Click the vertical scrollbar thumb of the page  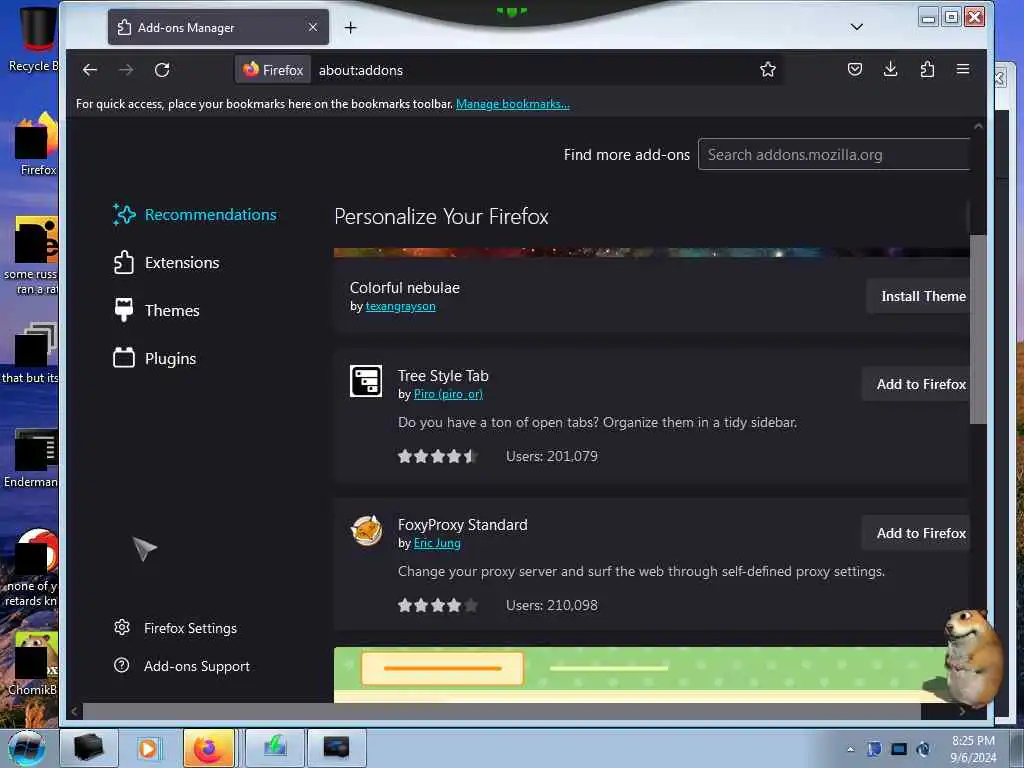(x=978, y=328)
